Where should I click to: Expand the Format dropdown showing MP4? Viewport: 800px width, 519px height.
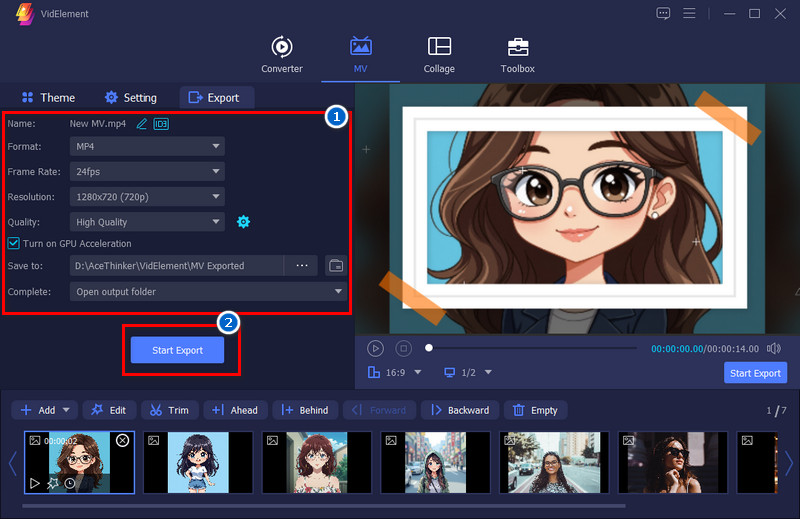click(x=147, y=147)
